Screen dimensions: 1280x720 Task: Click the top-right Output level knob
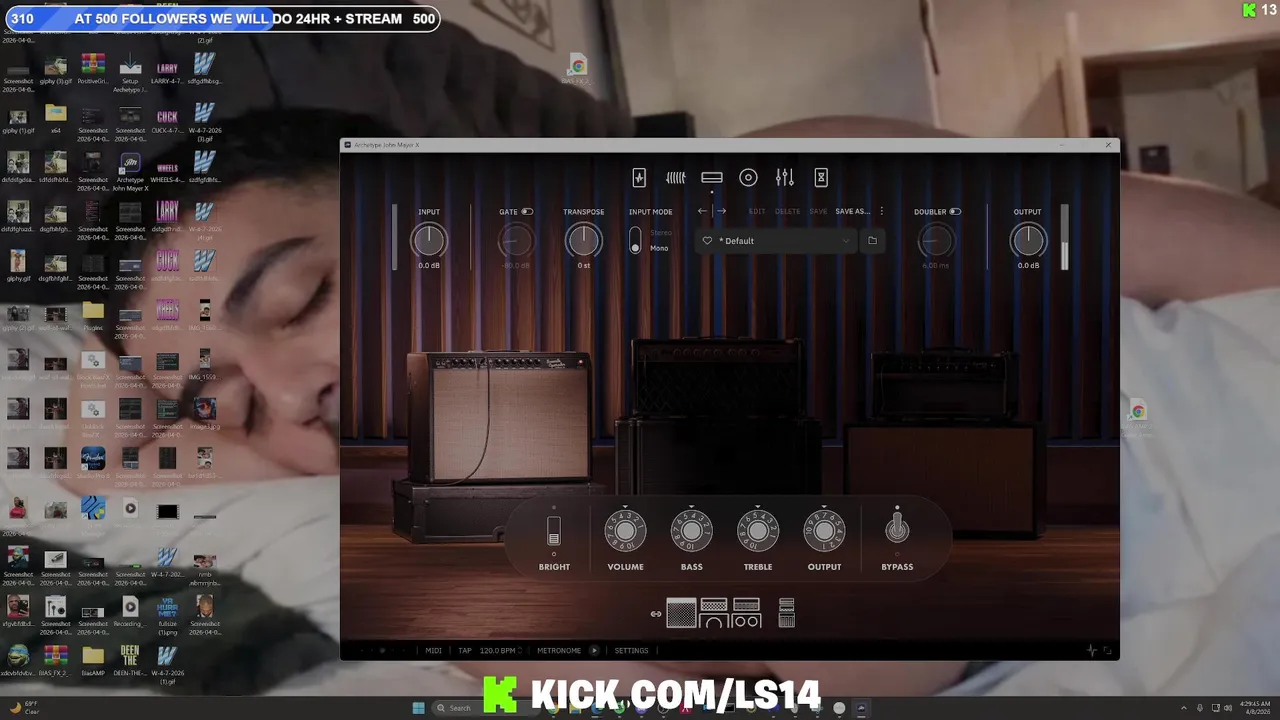point(1028,240)
